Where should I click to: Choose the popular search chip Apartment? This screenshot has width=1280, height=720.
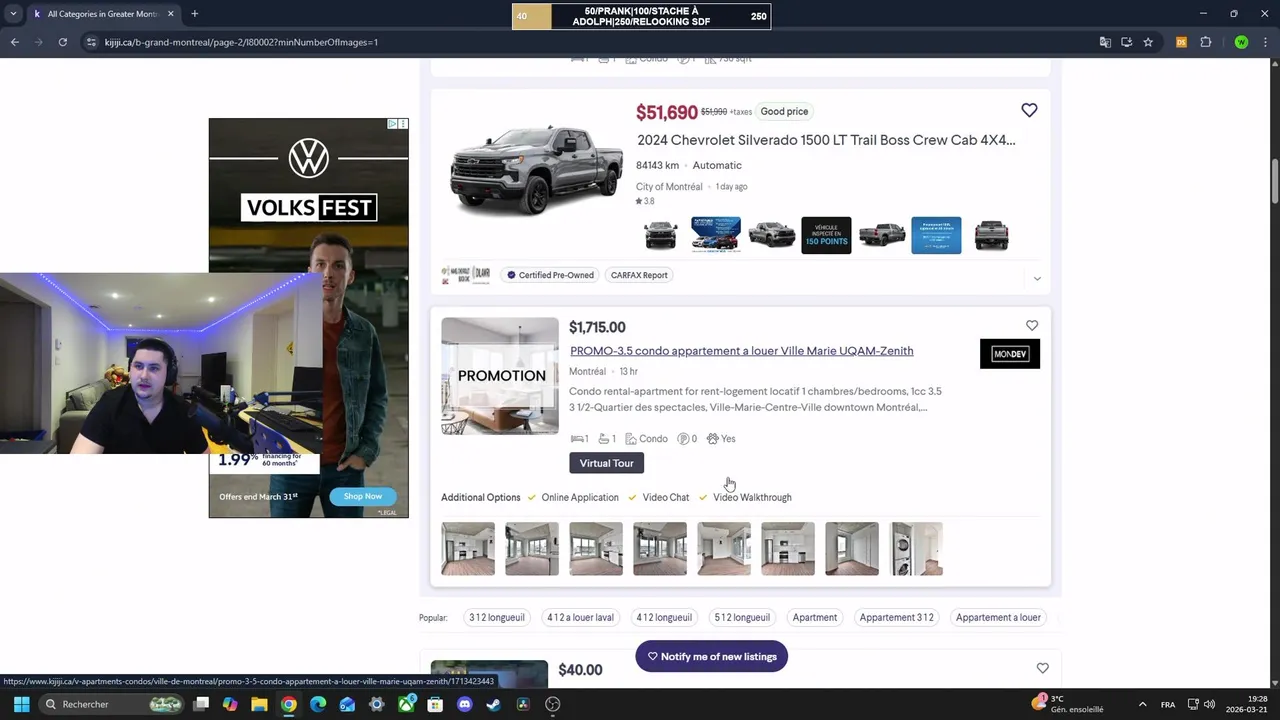point(815,617)
